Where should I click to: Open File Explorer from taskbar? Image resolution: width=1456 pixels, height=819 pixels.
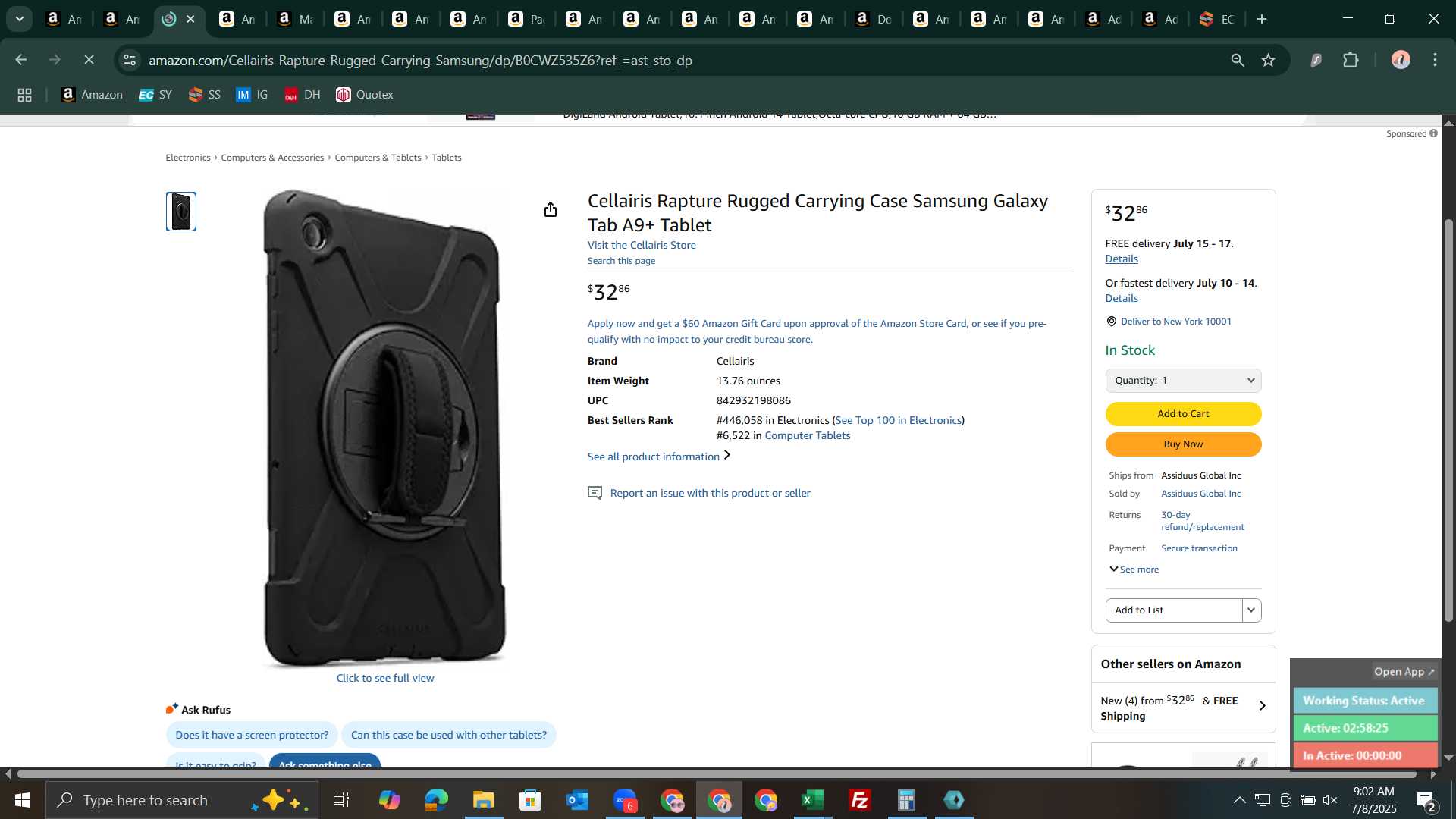point(483,800)
